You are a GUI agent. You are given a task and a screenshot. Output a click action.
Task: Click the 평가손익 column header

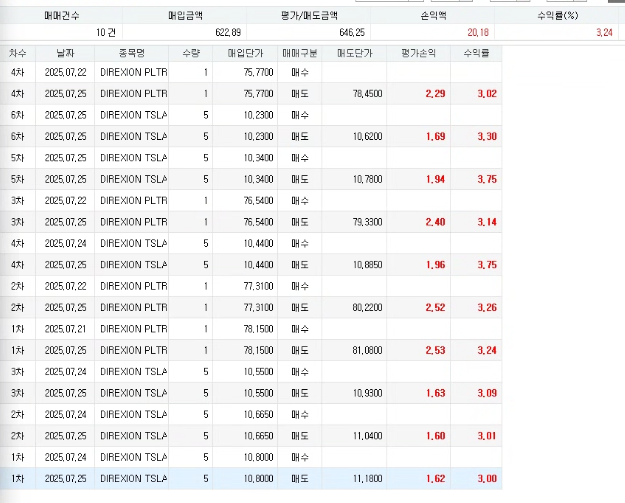pyautogui.click(x=419, y=53)
